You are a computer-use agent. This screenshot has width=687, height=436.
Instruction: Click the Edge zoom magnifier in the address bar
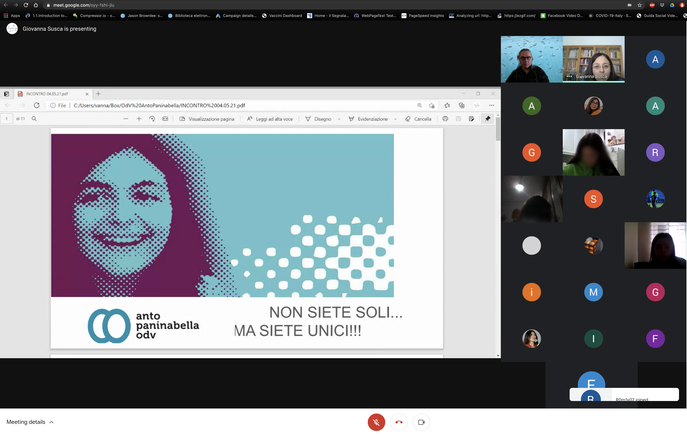pyautogui.click(x=419, y=105)
